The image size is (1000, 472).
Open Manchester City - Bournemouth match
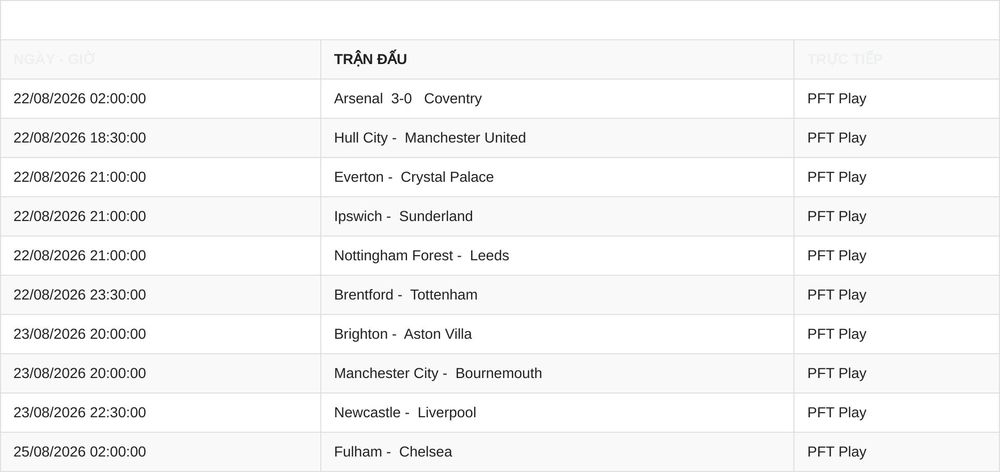coord(438,373)
